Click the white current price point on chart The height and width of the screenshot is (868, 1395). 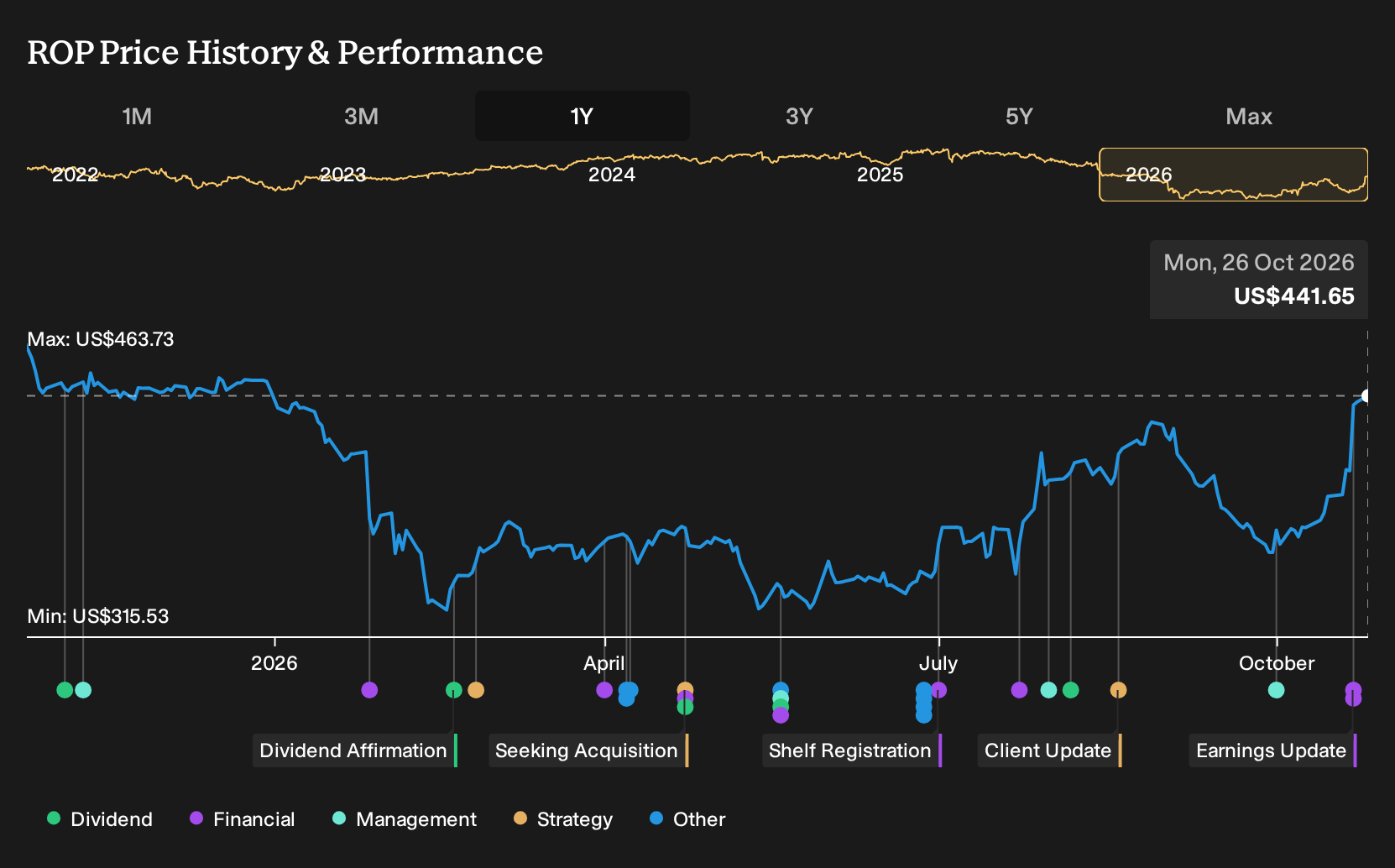[1366, 396]
